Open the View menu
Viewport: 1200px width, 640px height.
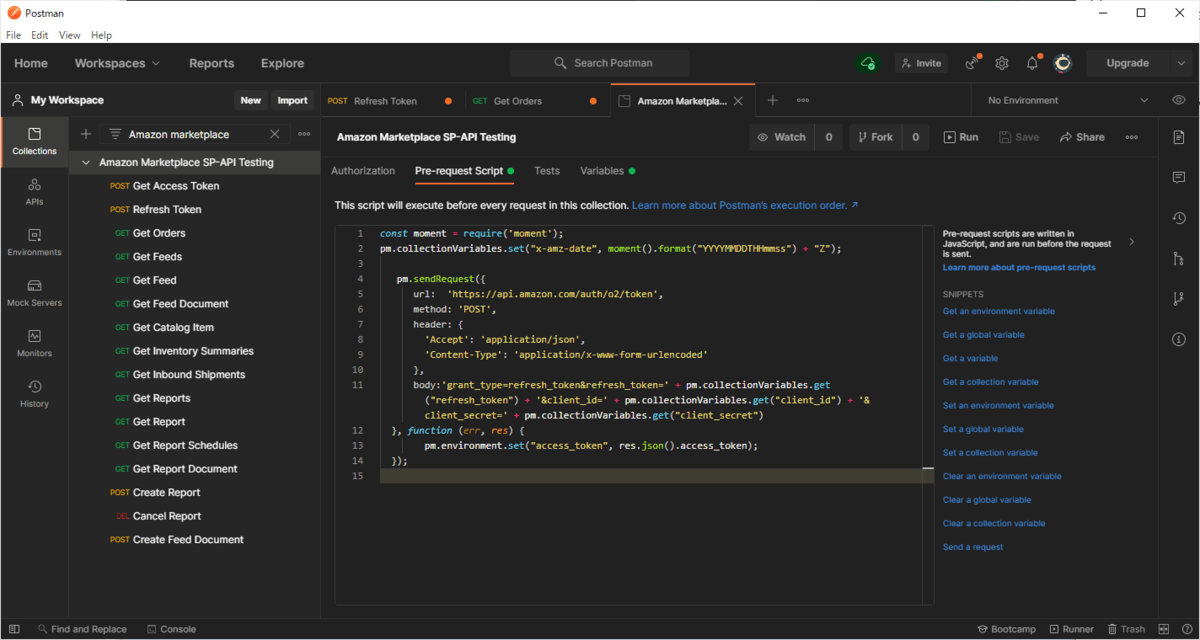69,35
